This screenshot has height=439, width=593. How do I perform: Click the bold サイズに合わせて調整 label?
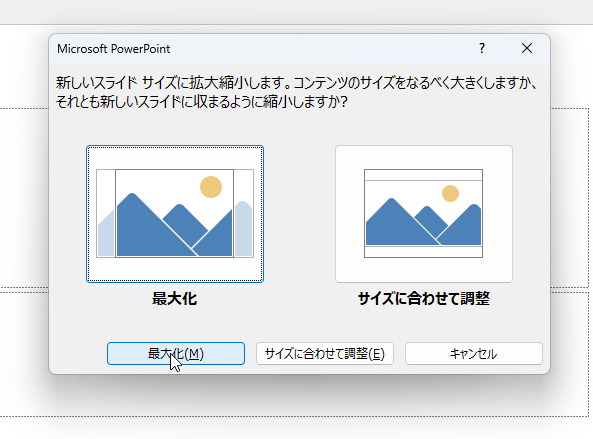424,299
